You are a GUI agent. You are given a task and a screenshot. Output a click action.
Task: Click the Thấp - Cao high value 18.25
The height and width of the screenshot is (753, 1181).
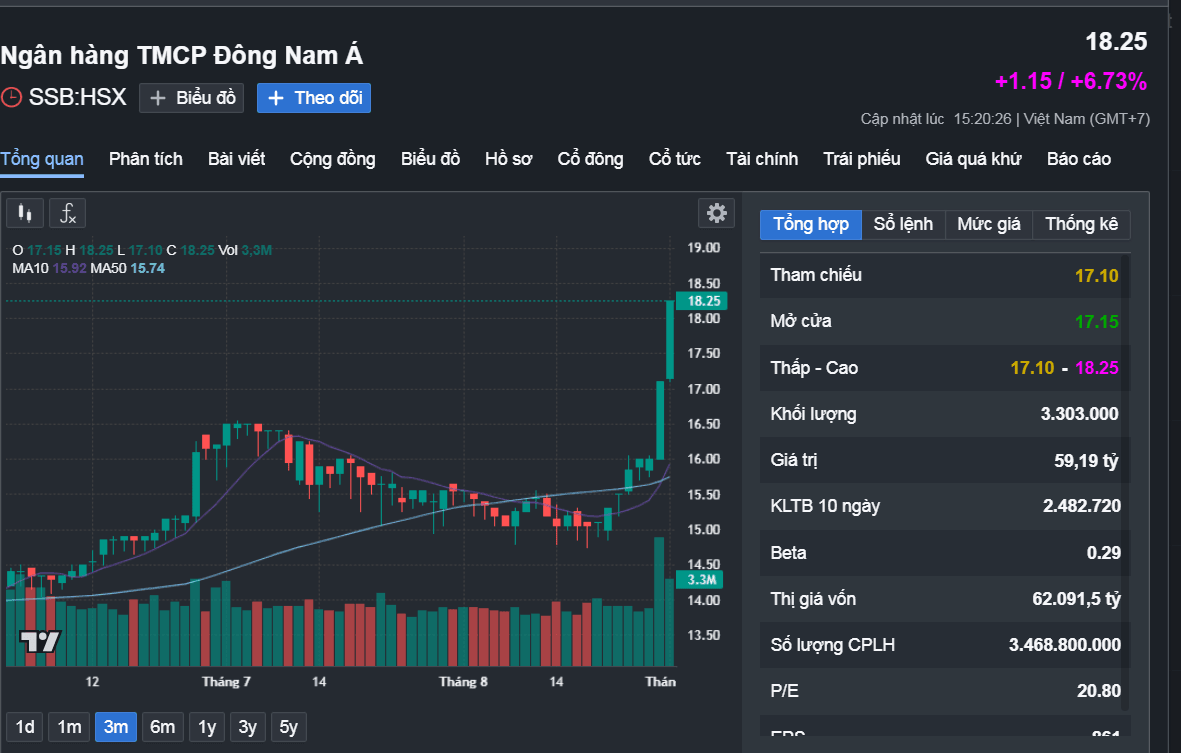[x=1097, y=368]
